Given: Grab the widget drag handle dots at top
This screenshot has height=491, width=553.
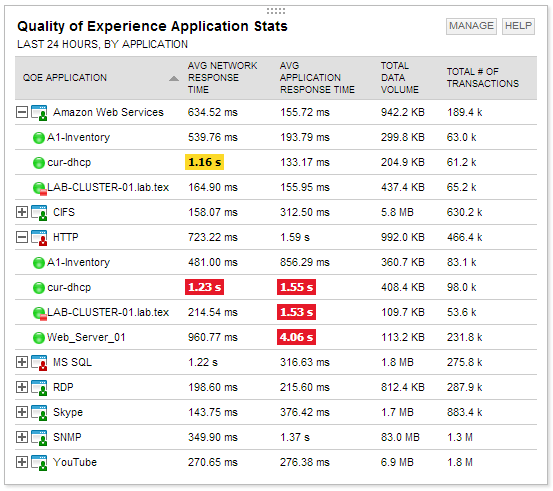Looking at the screenshot, I should [x=276, y=11].
